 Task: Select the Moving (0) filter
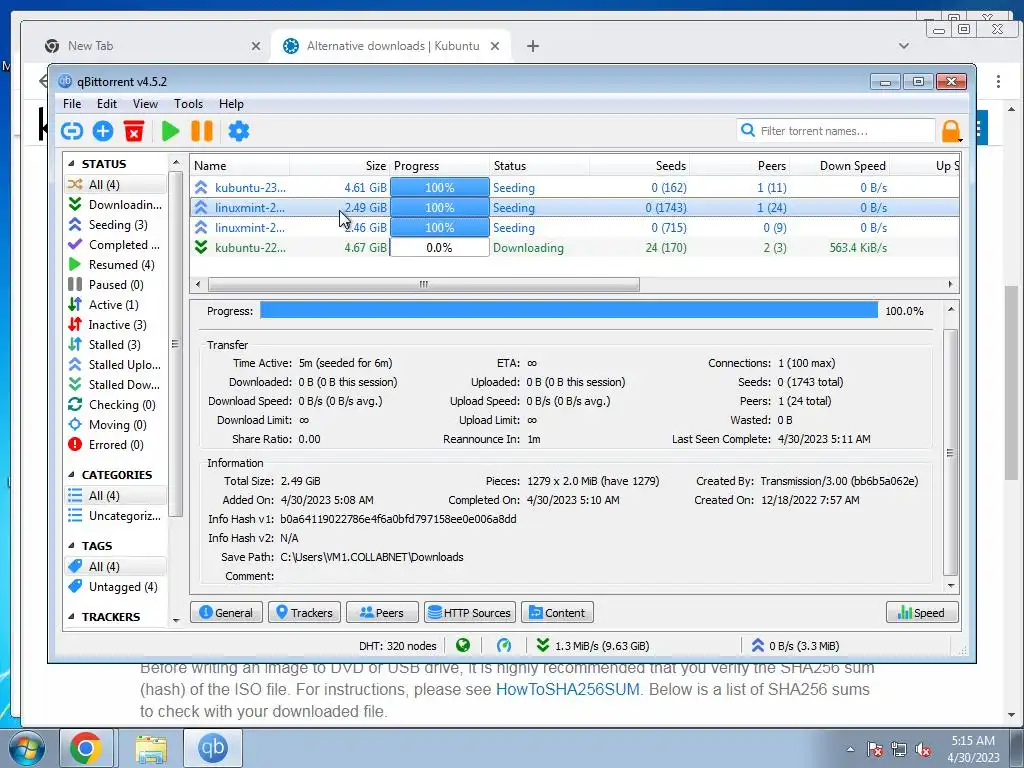(116, 425)
